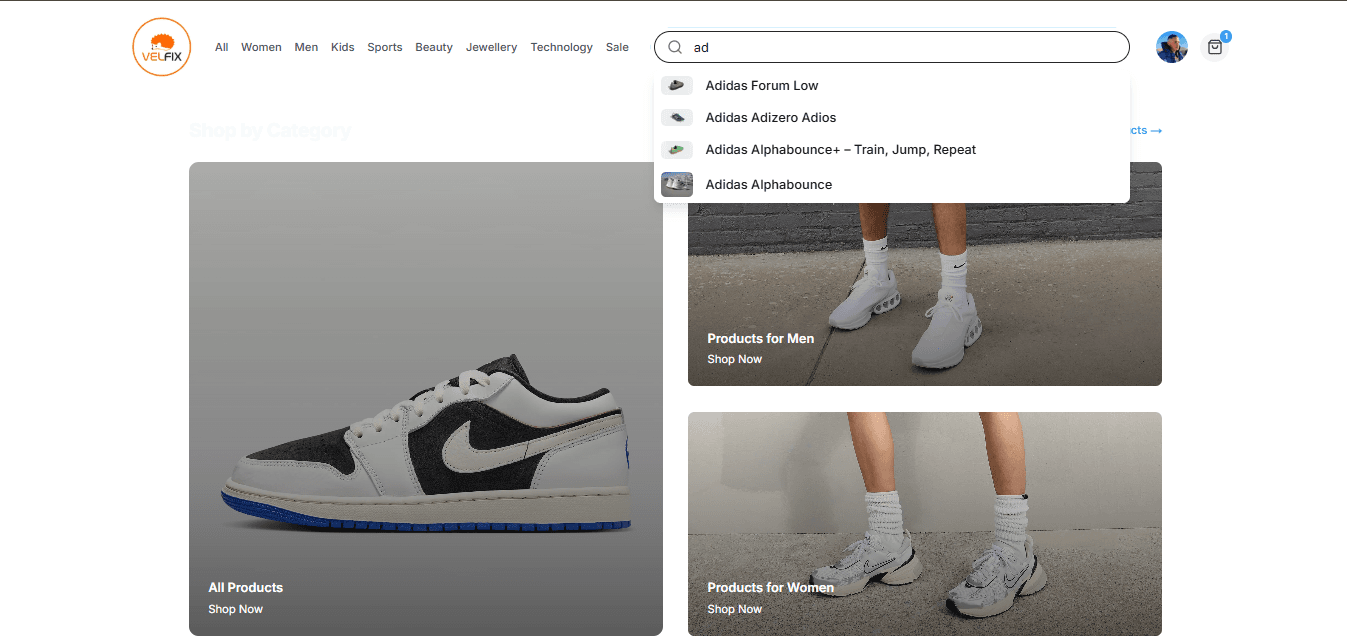
Task: Click Shop Now for Products for Men
Action: click(x=734, y=359)
